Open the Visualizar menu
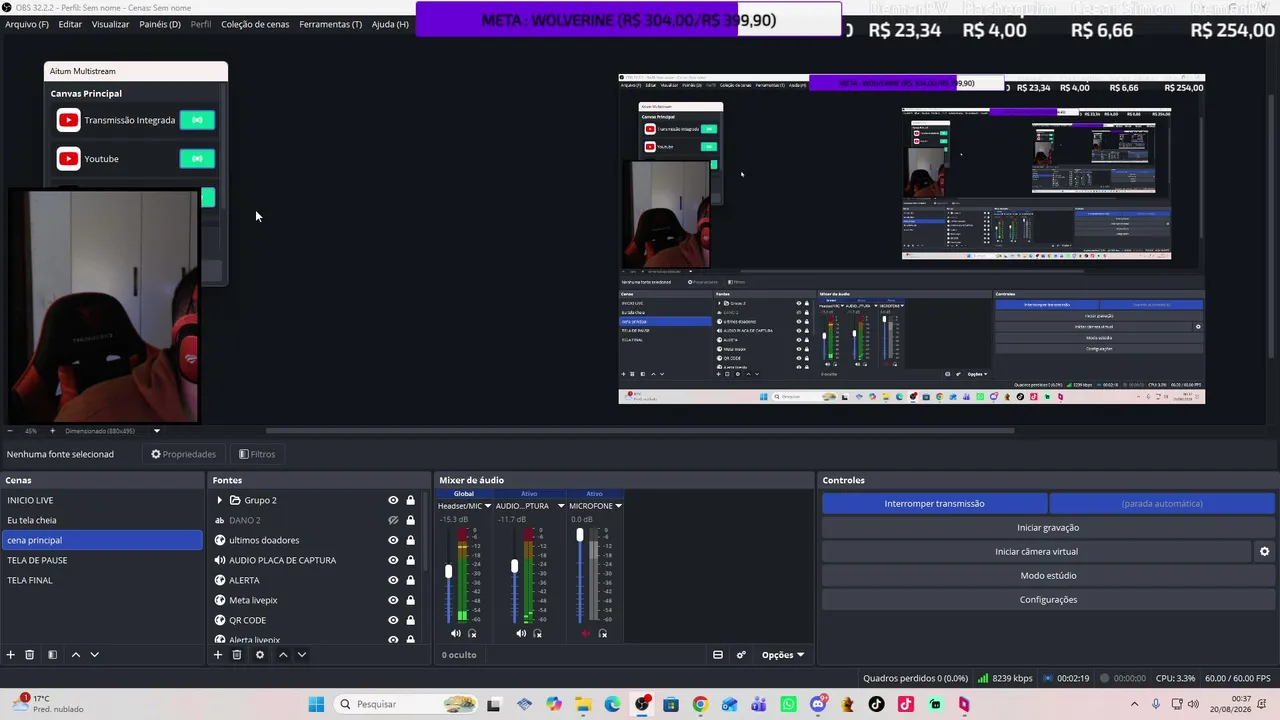 coord(111,24)
